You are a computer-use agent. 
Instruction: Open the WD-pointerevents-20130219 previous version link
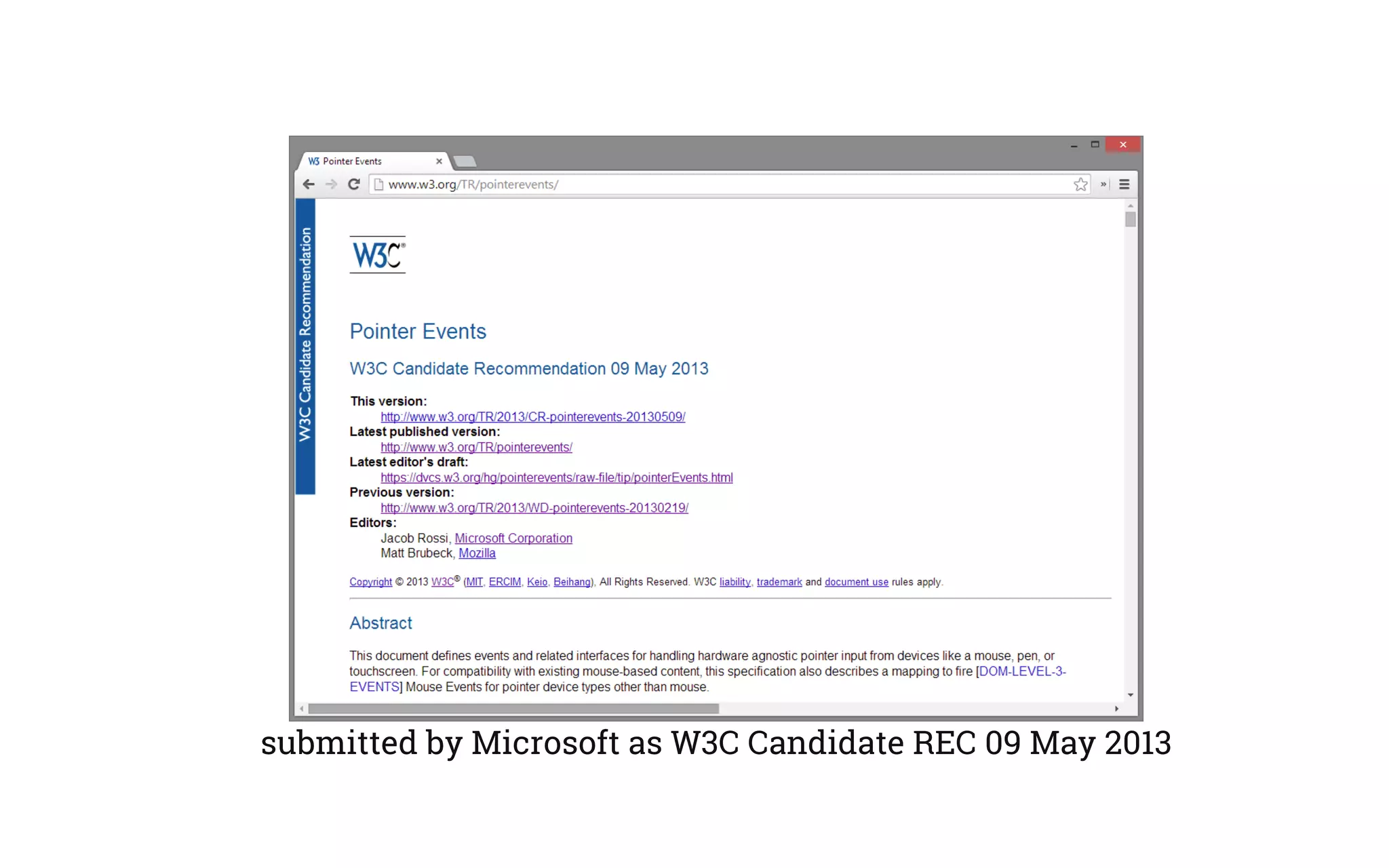coord(534,508)
